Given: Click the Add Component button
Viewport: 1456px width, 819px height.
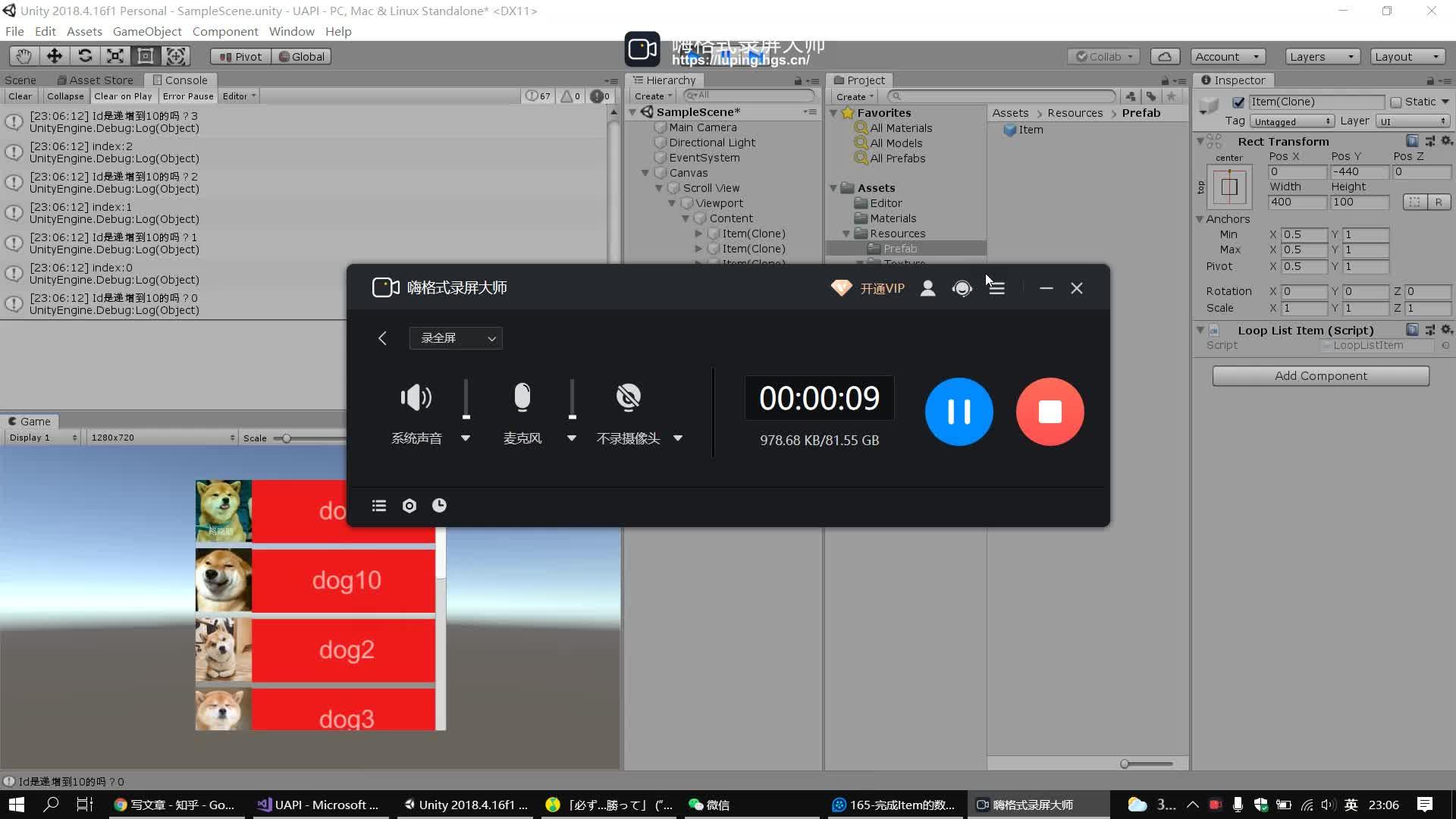Looking at the screenshot, I should pyautogui.click(x=1320, y=376).
